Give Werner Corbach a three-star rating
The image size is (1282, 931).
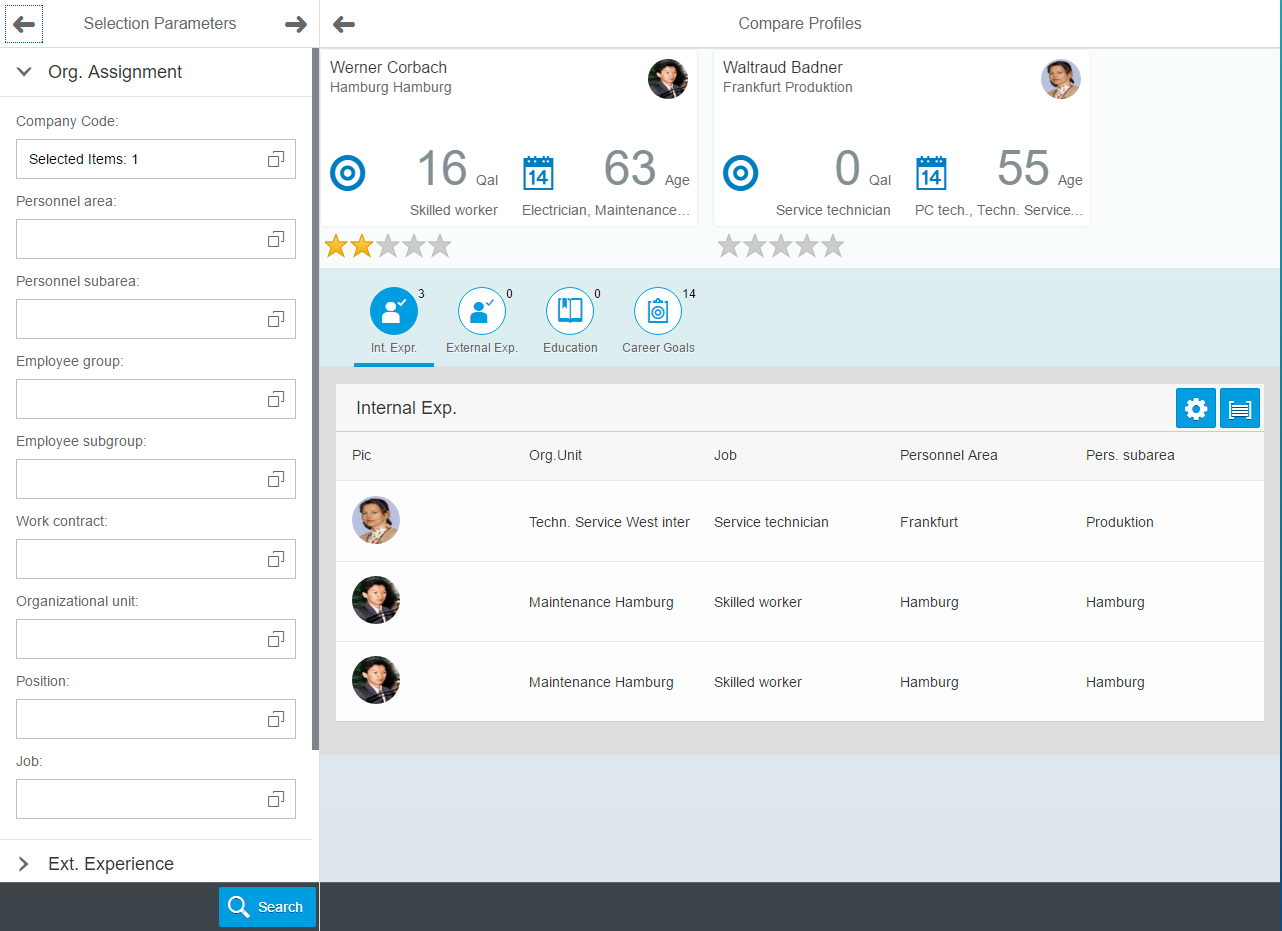click(x=388, y=244)
